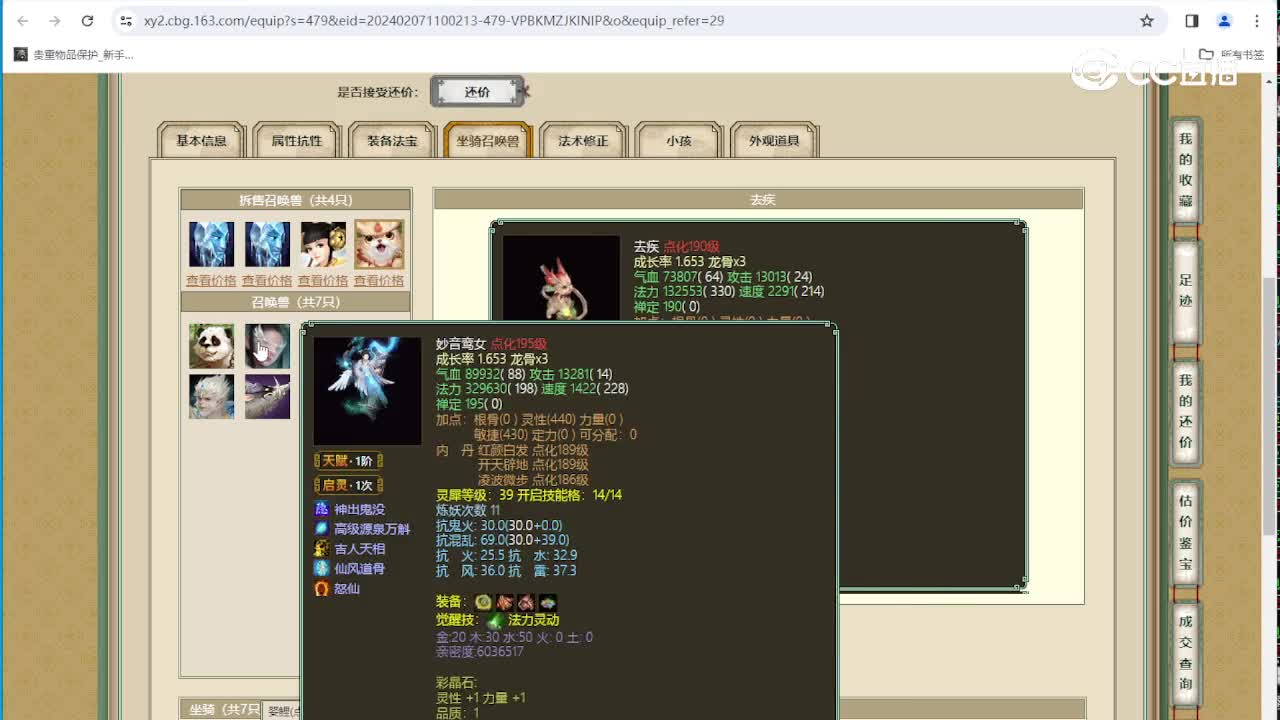Click the 仙风道骨 skill icon
This screenshot has width=1280, height=720.
(321, 568)
